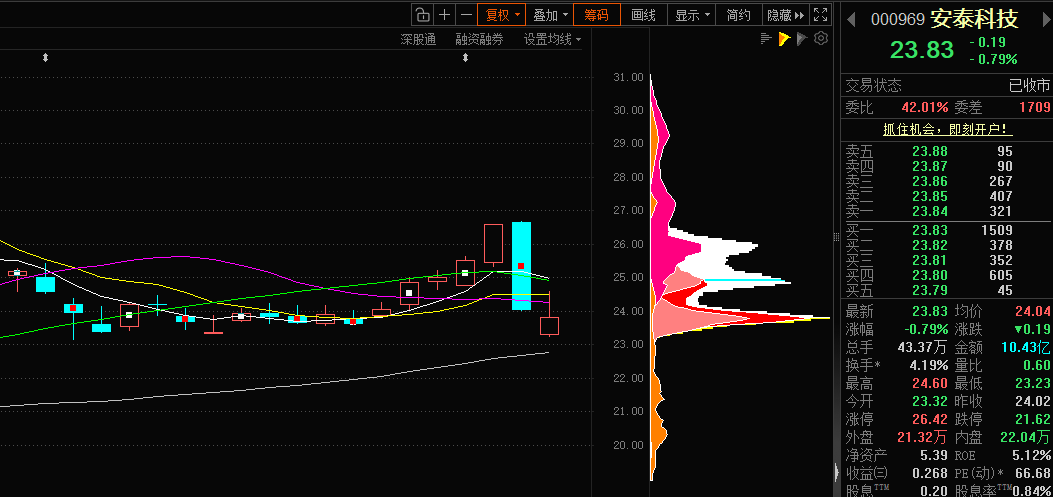1053x497 pixels.
Task: Select the gray flame chip view icon
Action: [x=802, y=39]
